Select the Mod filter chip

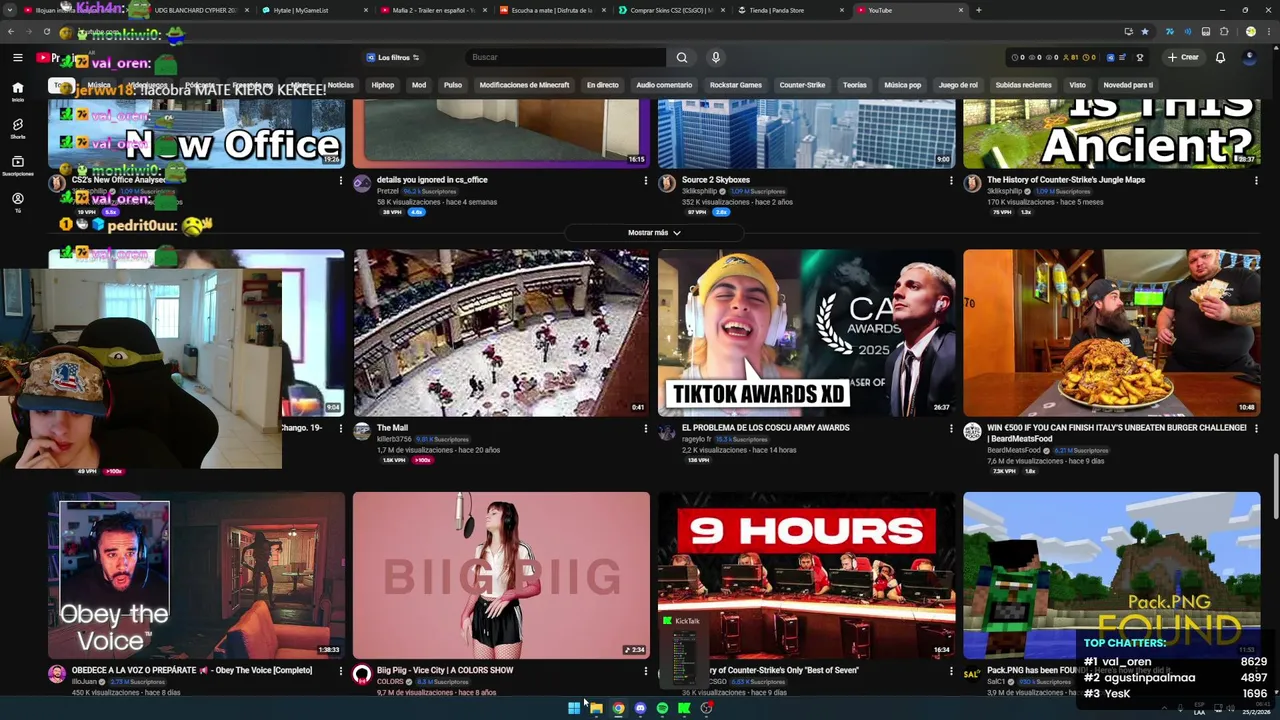pos(419,85)
